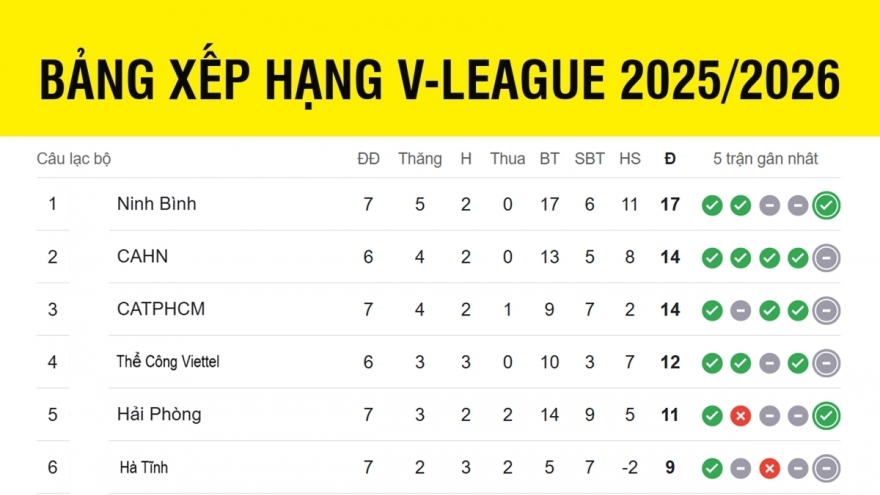This screenshot has width=880, height=495.
Task: Click Ninh Bình's first green win icon
Action: pyautogui.click(x=712, y=206)
